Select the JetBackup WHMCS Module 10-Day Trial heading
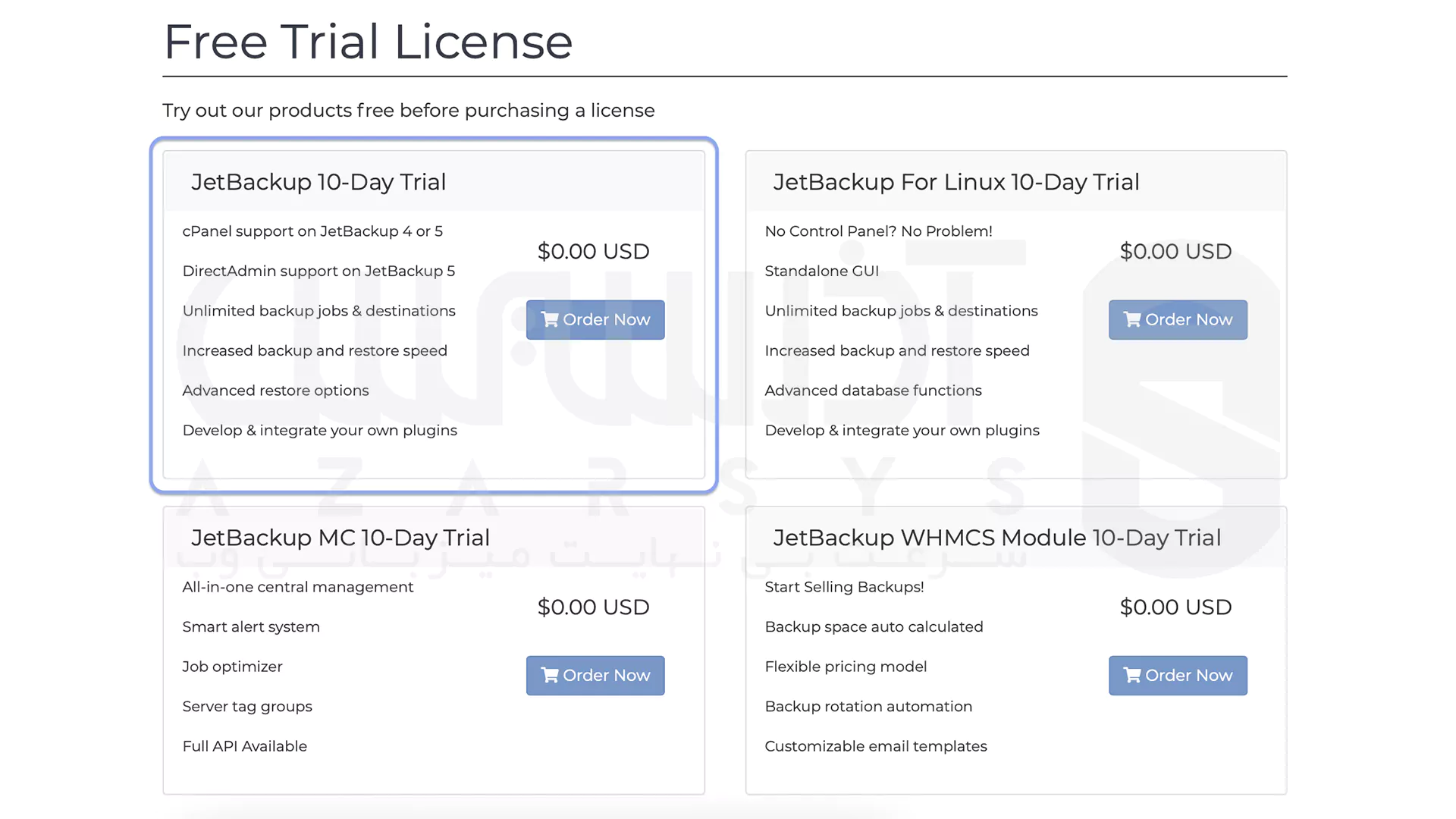Viewport: 1456px width, 819px height. tap(997, 538)
